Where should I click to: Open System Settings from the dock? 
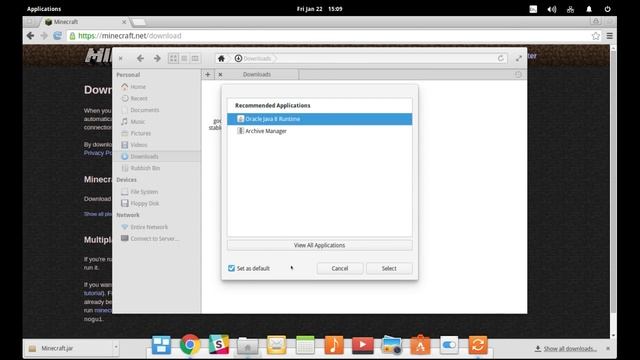[x=449, y=345]
